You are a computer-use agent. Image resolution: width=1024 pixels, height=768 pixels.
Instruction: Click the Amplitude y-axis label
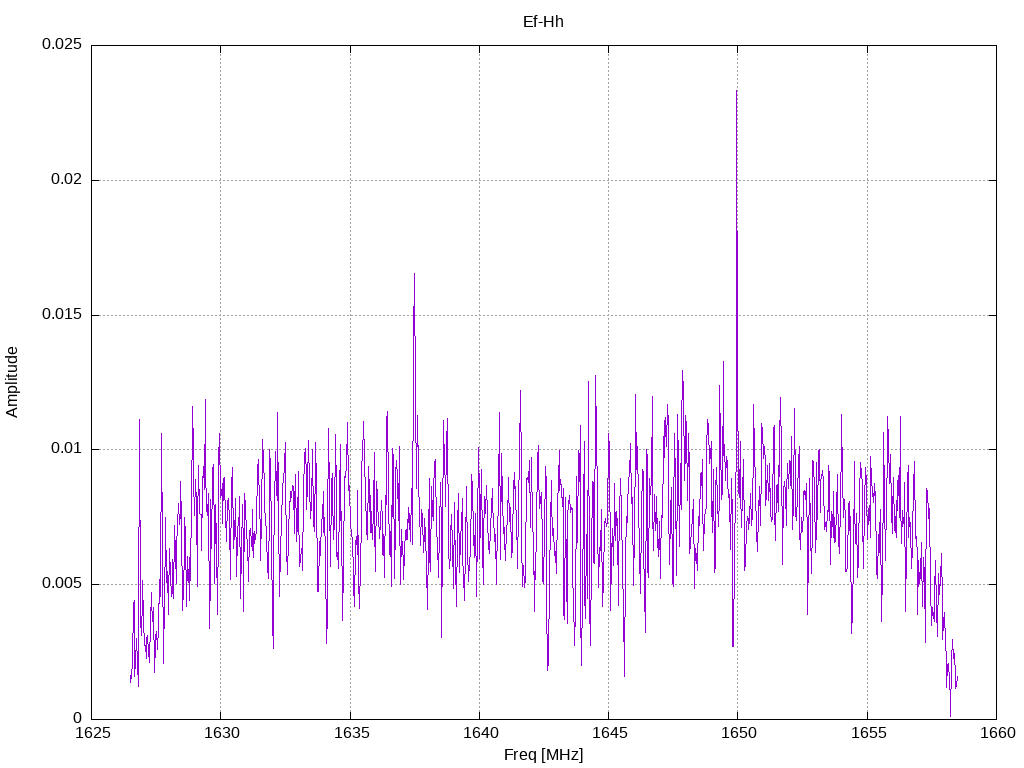(x=12, y=382)
